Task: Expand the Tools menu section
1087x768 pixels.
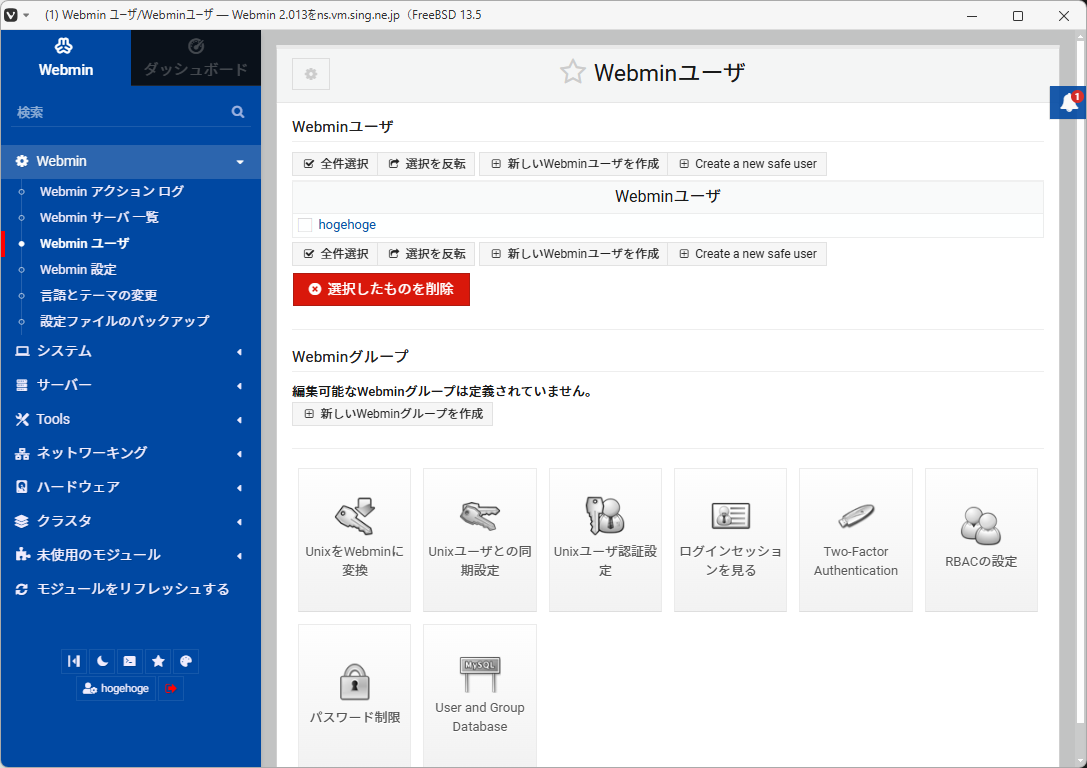Action: pyautogui.click(x=131, y=419)
